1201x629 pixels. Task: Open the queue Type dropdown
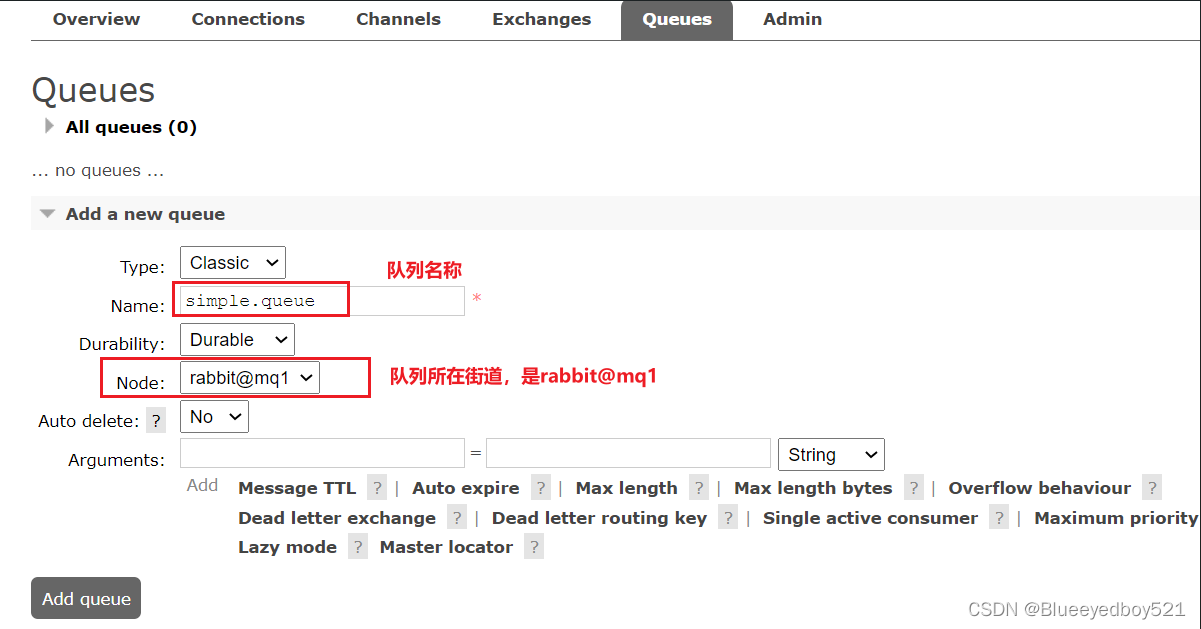[232, 262]
